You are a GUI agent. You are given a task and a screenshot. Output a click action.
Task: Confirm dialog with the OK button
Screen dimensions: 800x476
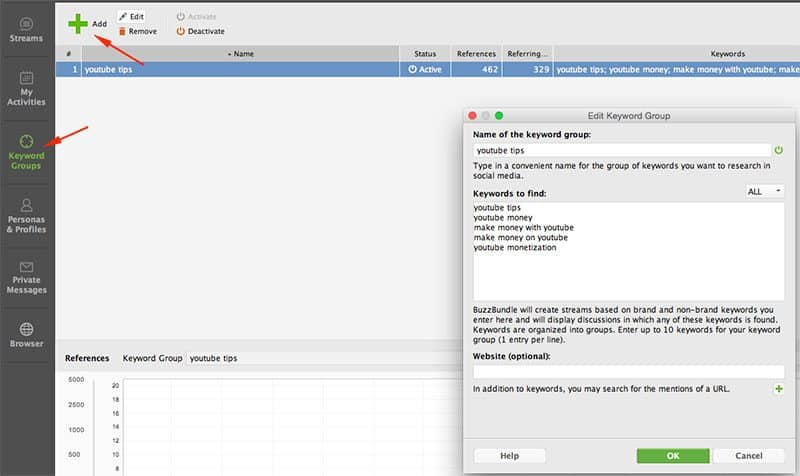tap(673, 456)
